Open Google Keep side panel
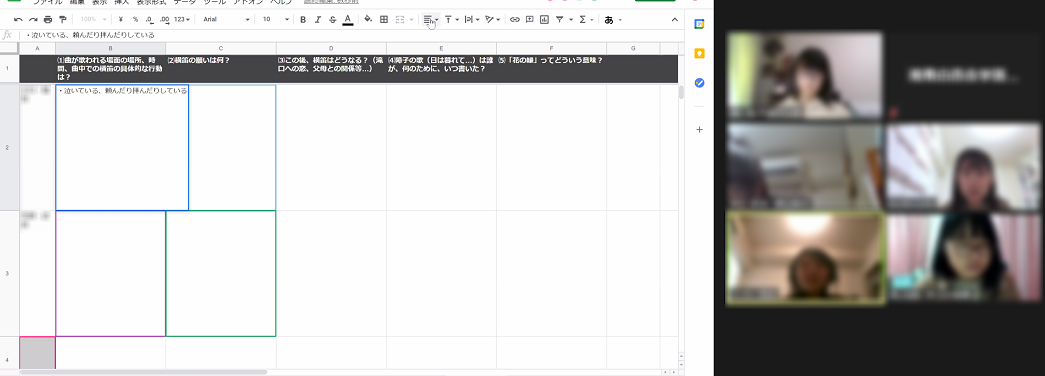The width and height of the screenshot is (1045, 376). (x=699, y=53)
